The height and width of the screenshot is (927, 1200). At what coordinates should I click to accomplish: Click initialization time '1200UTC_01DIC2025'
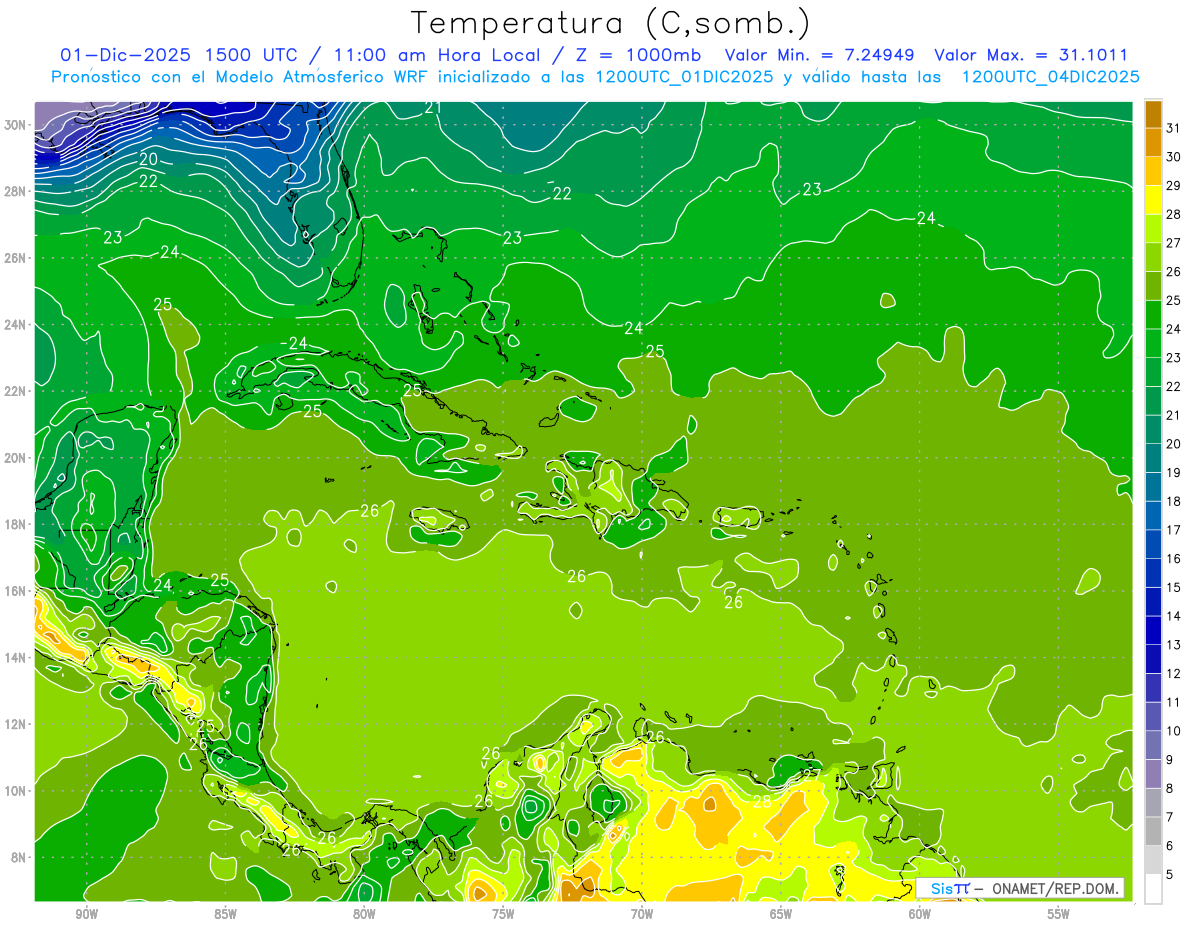coord(684,77)
